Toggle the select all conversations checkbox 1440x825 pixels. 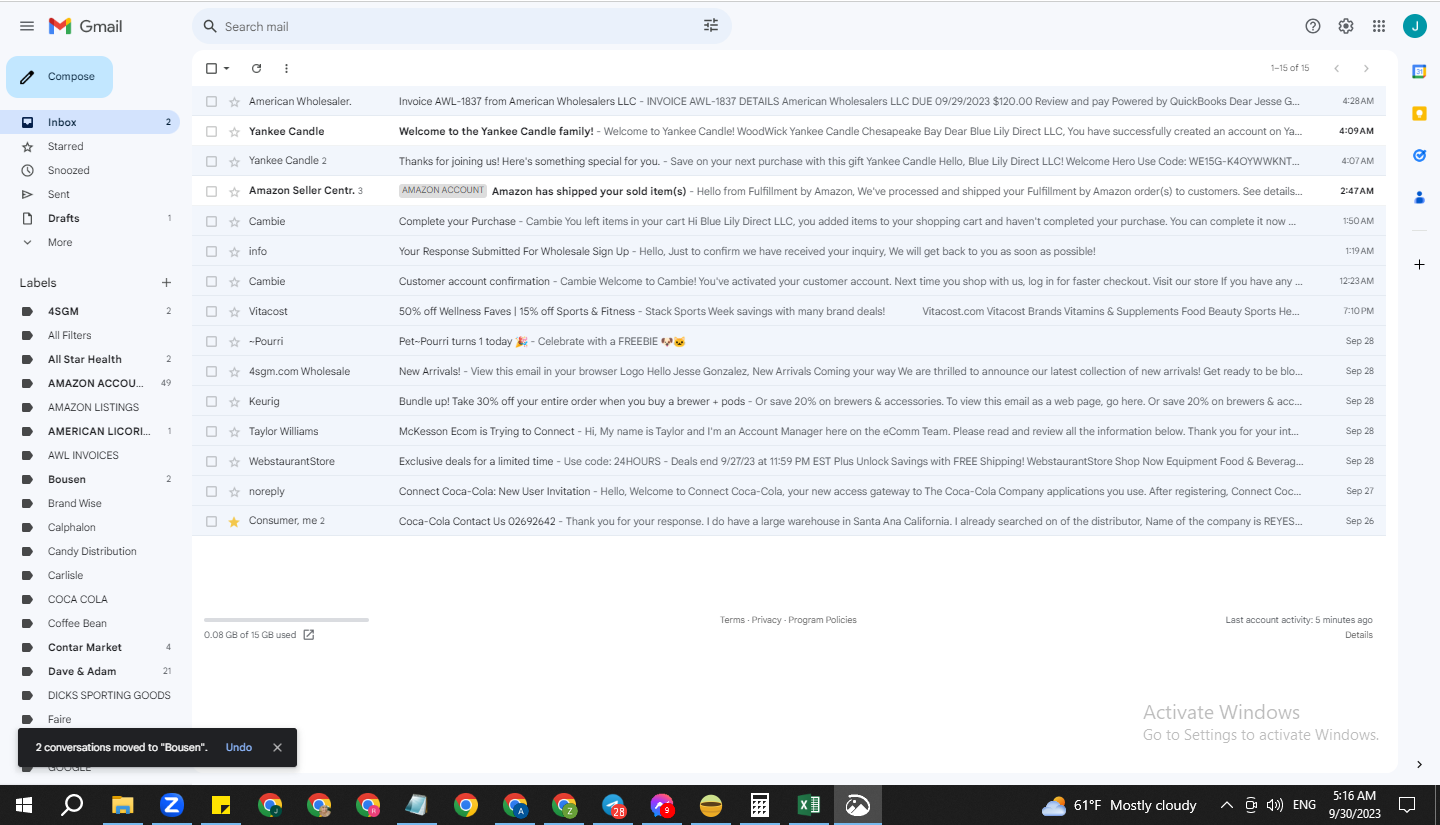tap(211, 68)
